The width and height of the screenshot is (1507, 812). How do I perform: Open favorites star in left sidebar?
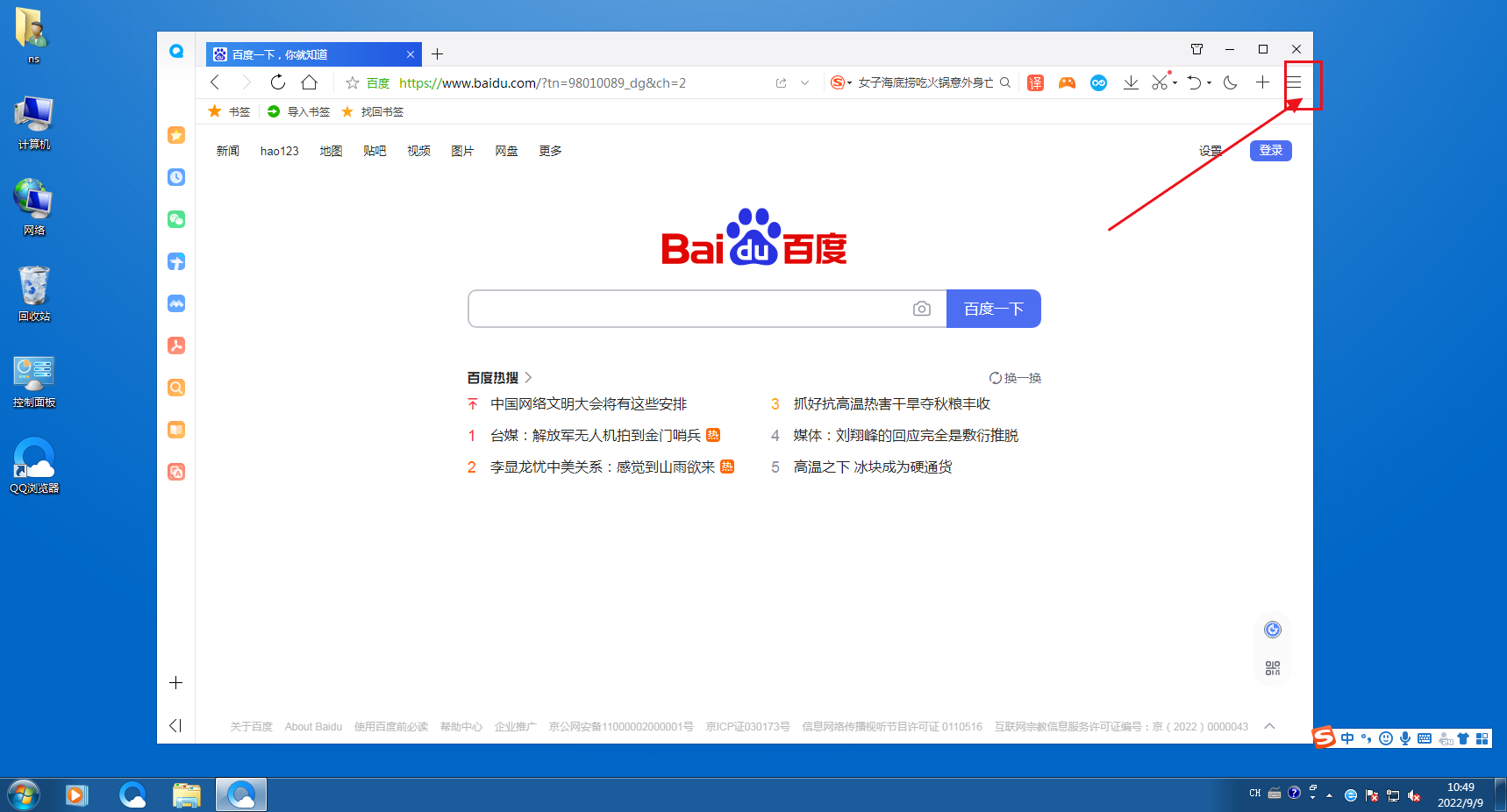(176, 135)
